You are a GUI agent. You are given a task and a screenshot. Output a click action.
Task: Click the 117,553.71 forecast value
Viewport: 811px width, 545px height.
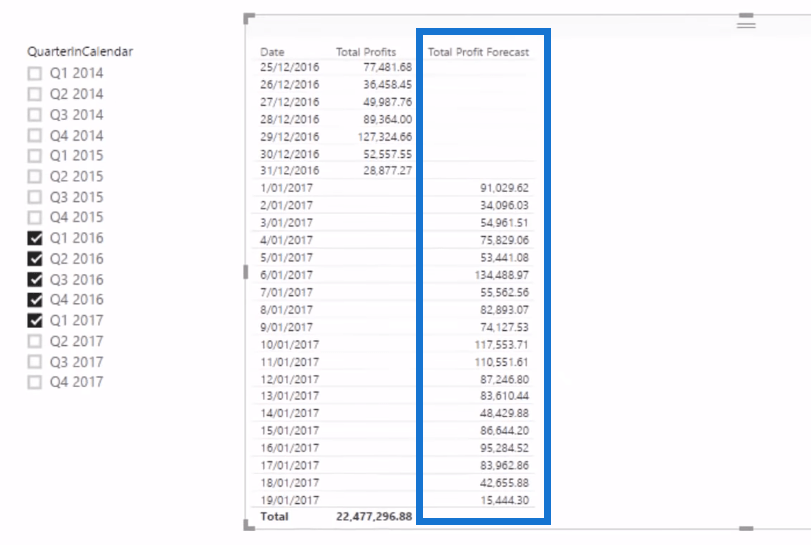click(x=502, y=344)
